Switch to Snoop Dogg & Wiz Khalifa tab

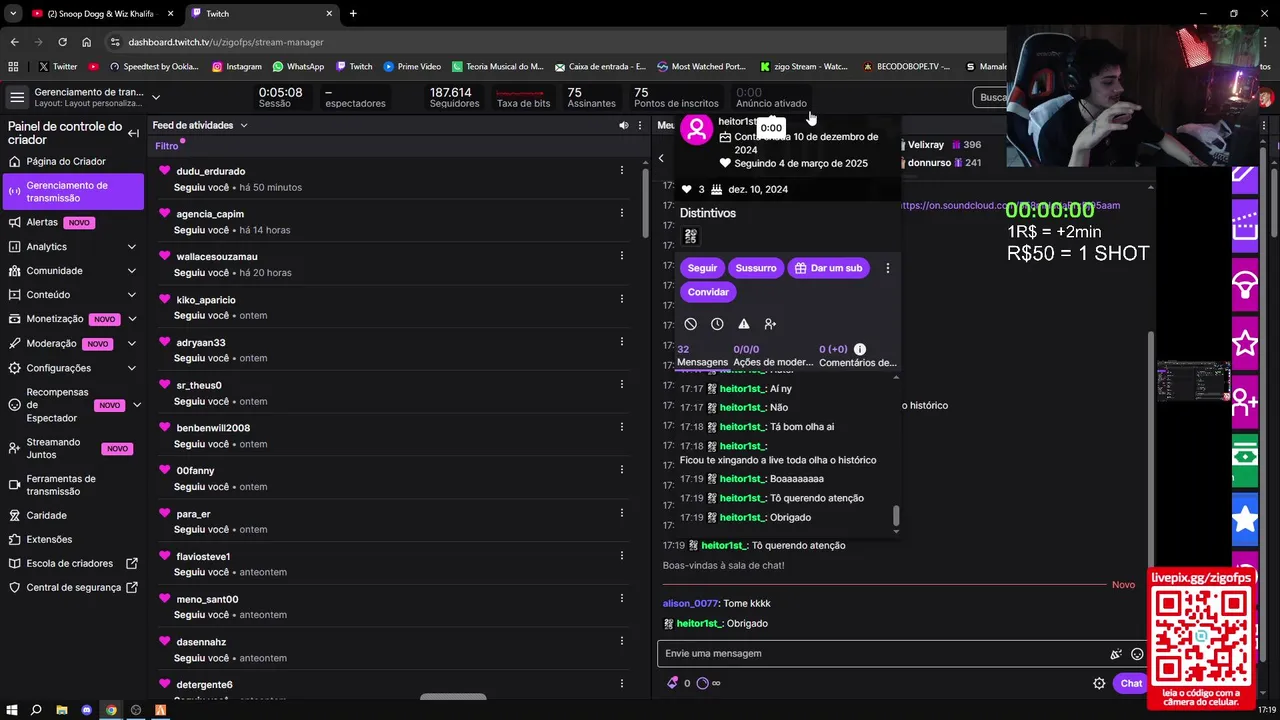coord(101,14)
